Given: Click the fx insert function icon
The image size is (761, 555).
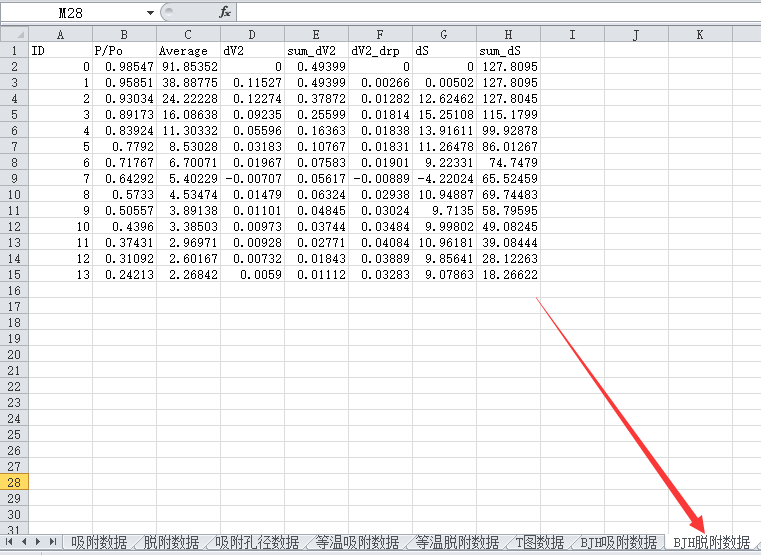Looking at the screenshot, I should (224, 12).
